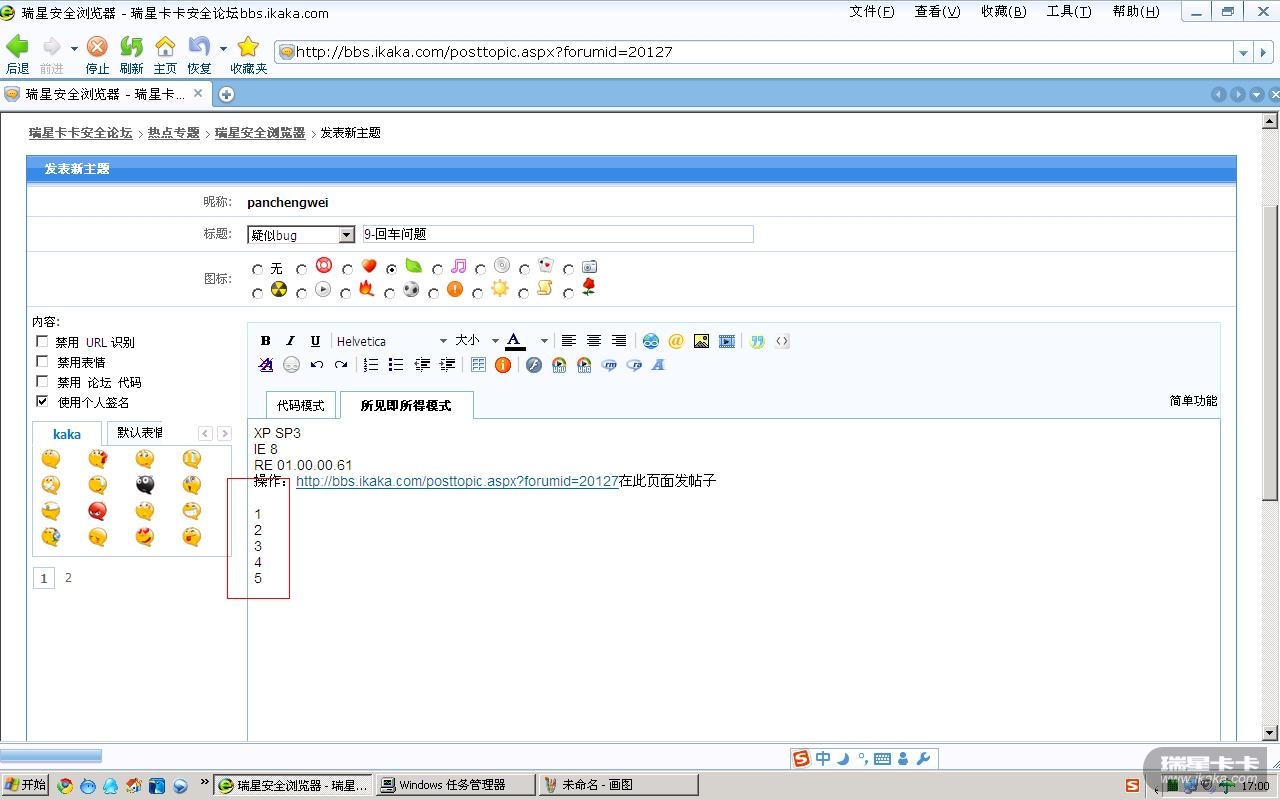Expand the font color dropdown arrow
Image resolution: width=1280 pixels, height=800 pixels.
544,341
